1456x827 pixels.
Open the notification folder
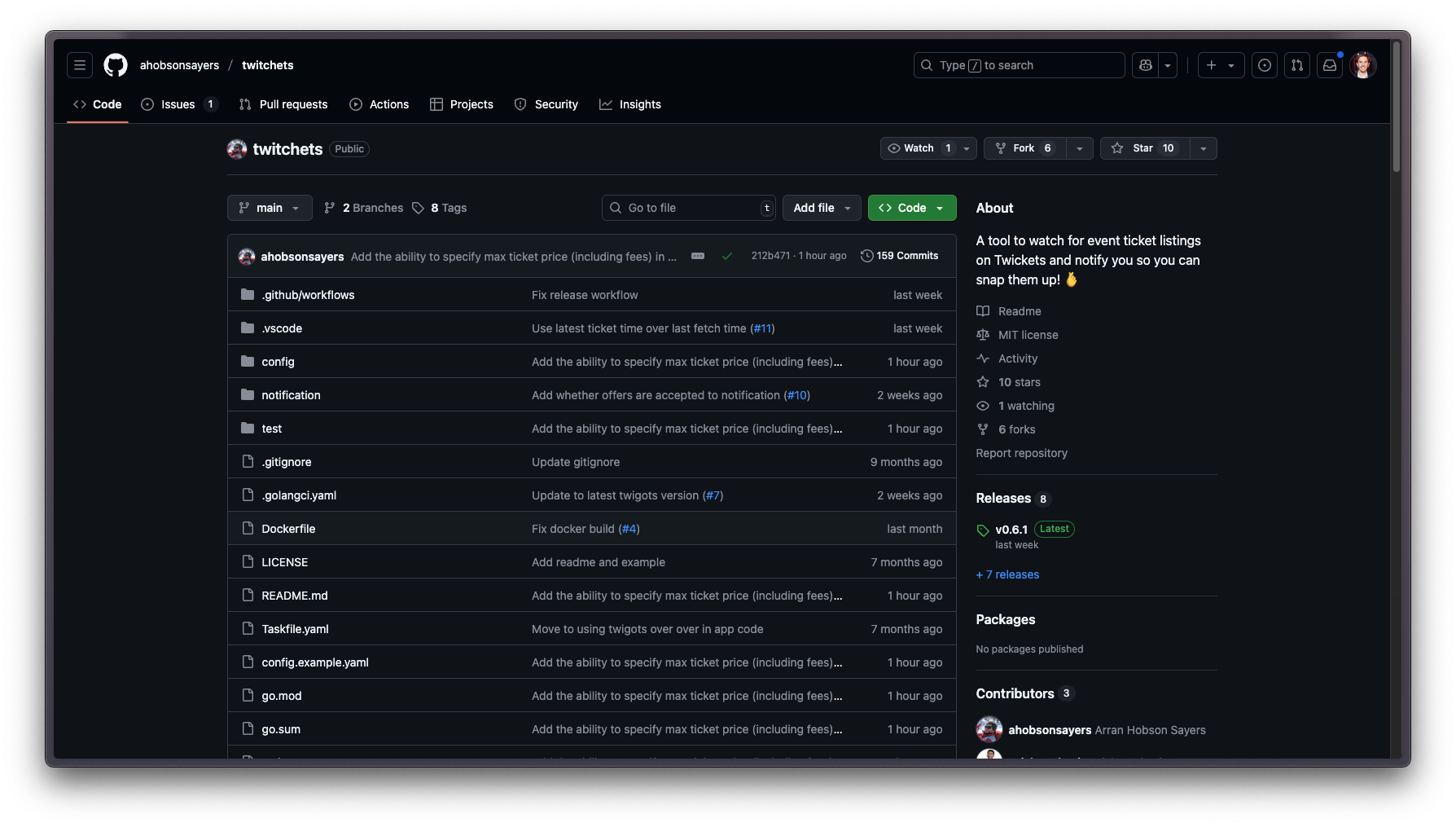click(291, 395)
